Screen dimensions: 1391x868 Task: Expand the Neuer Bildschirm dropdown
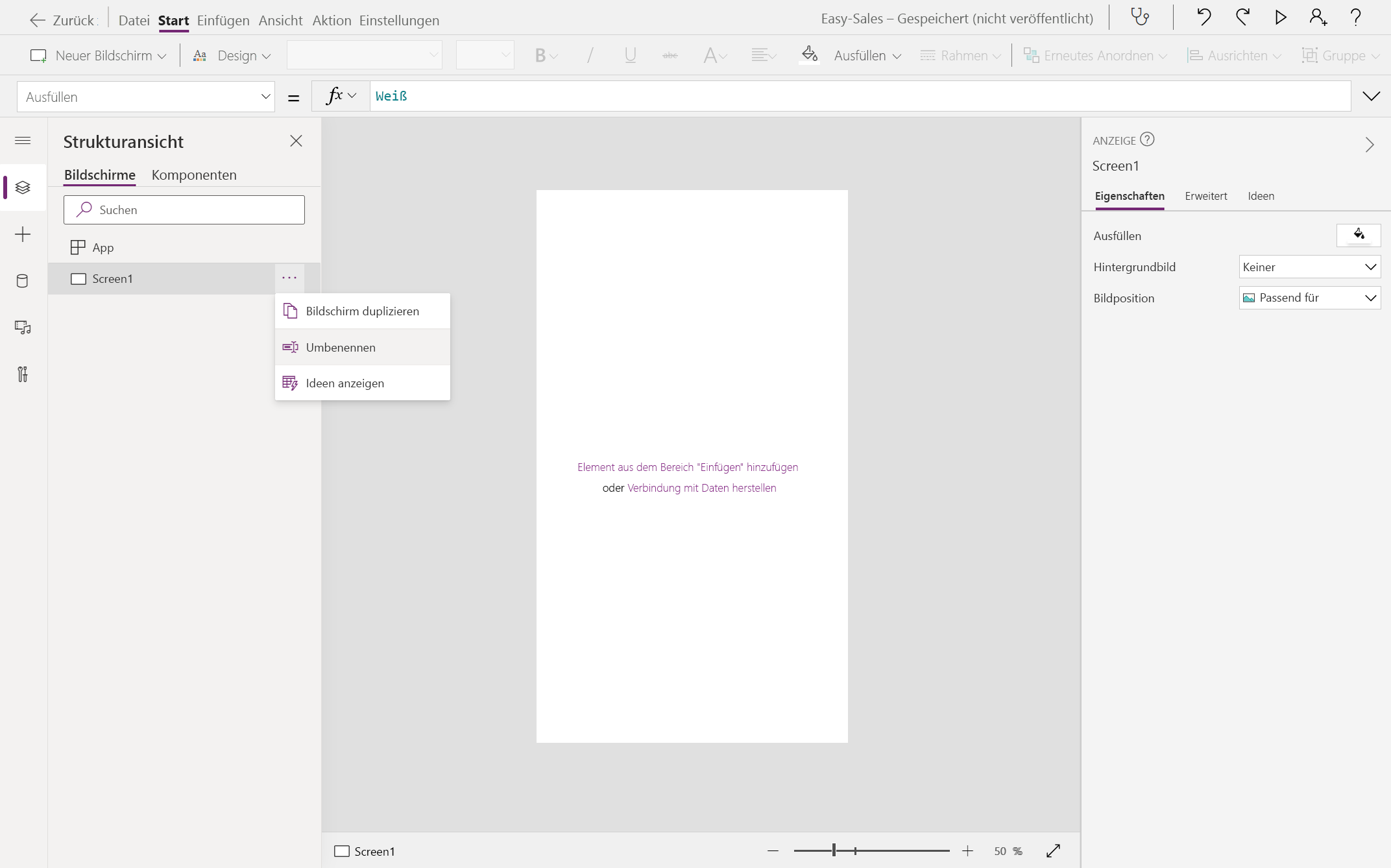[x=98, y=56]
